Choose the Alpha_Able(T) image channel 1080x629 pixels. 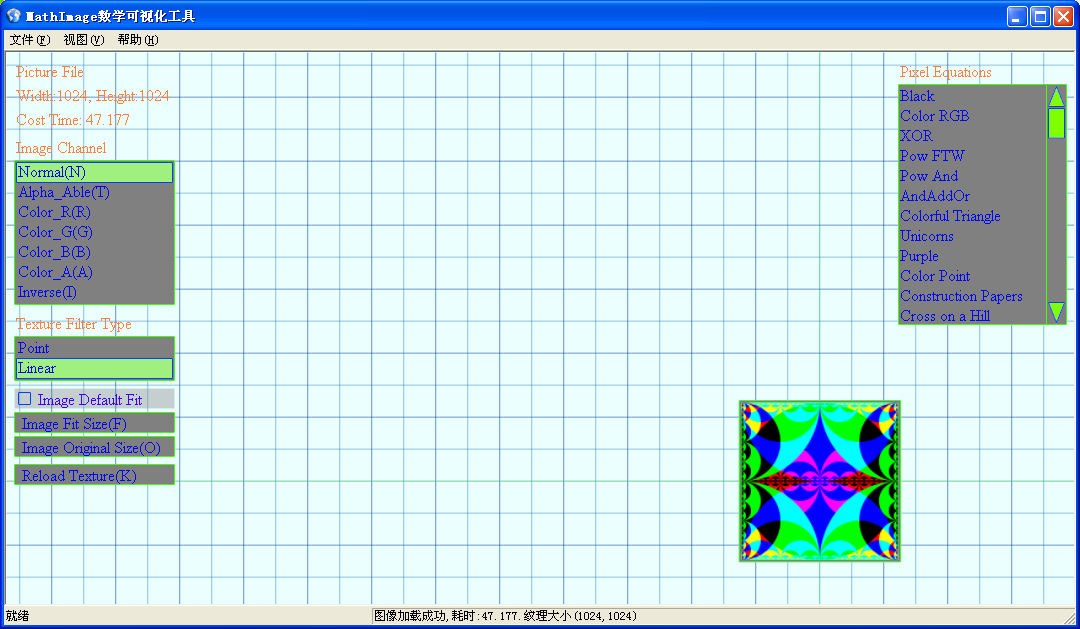[94, 192]
